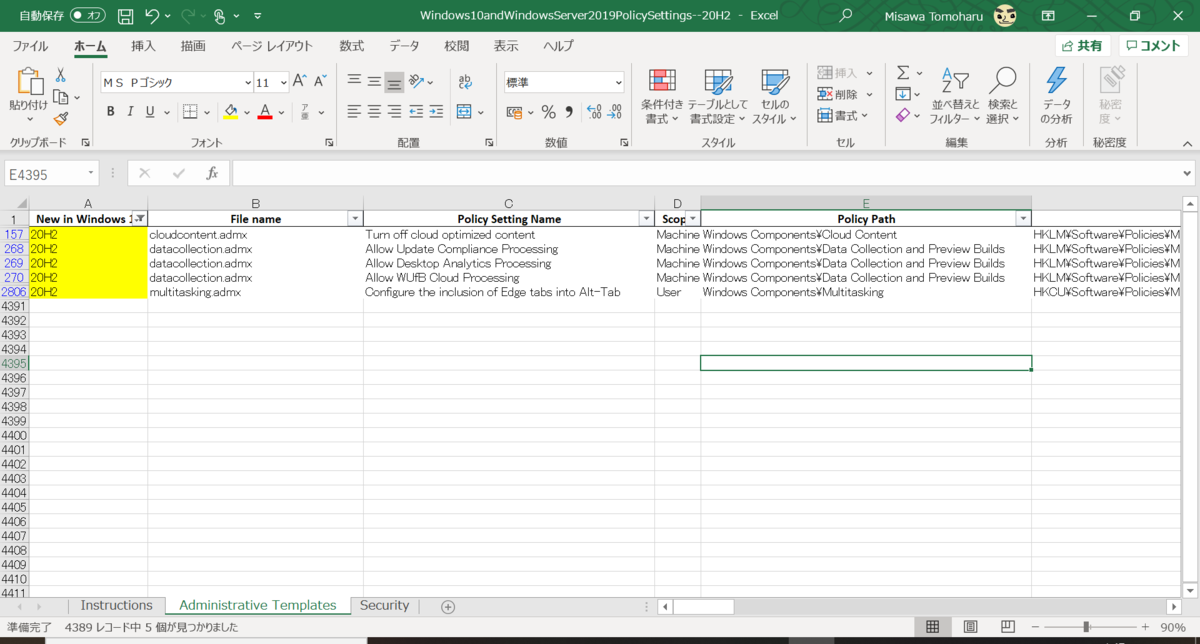The image size is (1200, 644).
Task: Click the Undo arrow icon
Action: (152, 16)
